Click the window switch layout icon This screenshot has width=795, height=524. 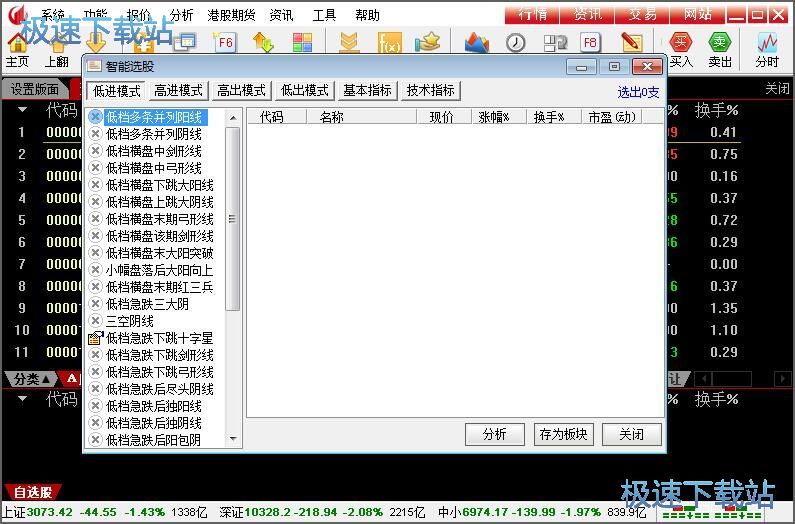click(x=555, y=43)
